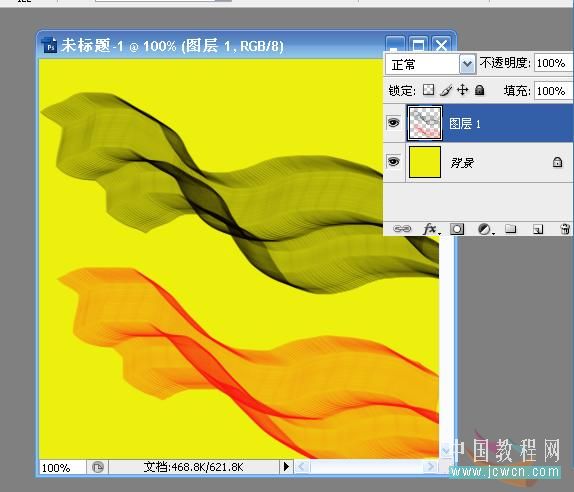Click the 图层 1 layer thumbnail

pos(425,123)
